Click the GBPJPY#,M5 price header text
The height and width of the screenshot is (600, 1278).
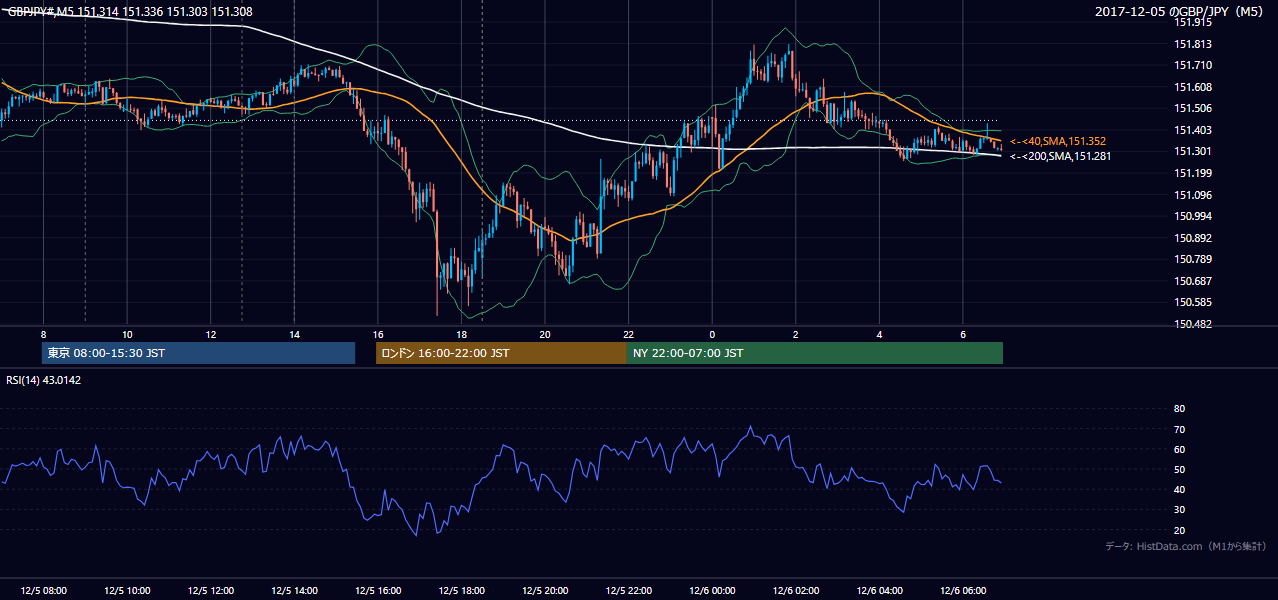(130, 11)
